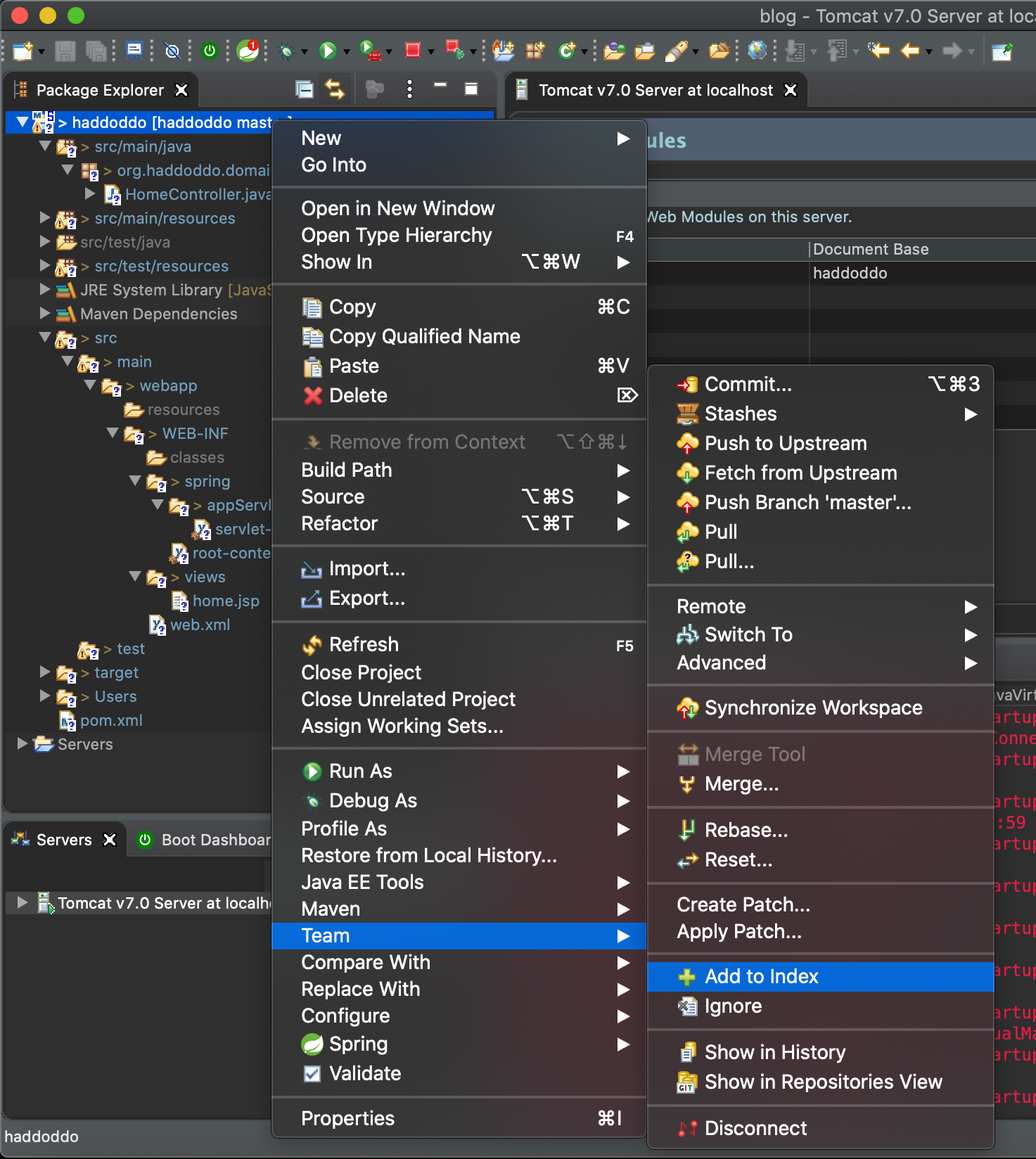
Task: Open the Stashes submenu
Action: tap(820, 414)
